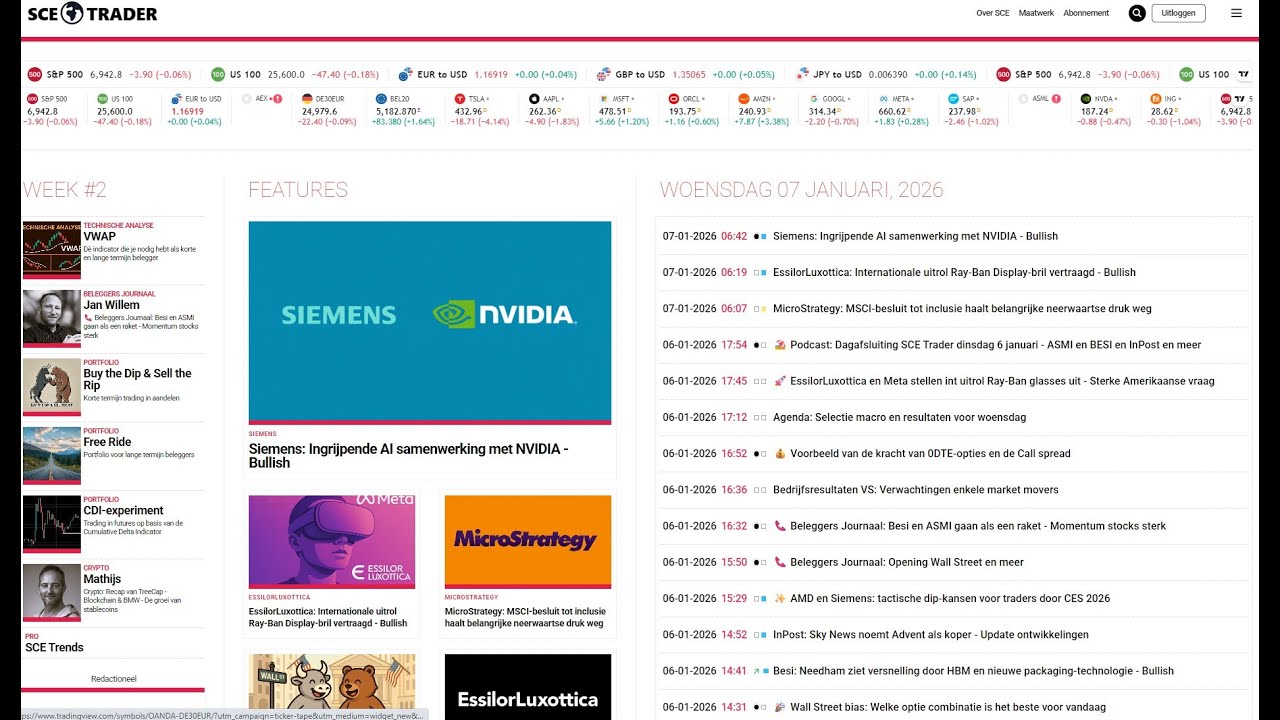The width and height of the screenshot is (1280, 720).
Task: Open the Mathijs crypto column
Action: [102, 579]
